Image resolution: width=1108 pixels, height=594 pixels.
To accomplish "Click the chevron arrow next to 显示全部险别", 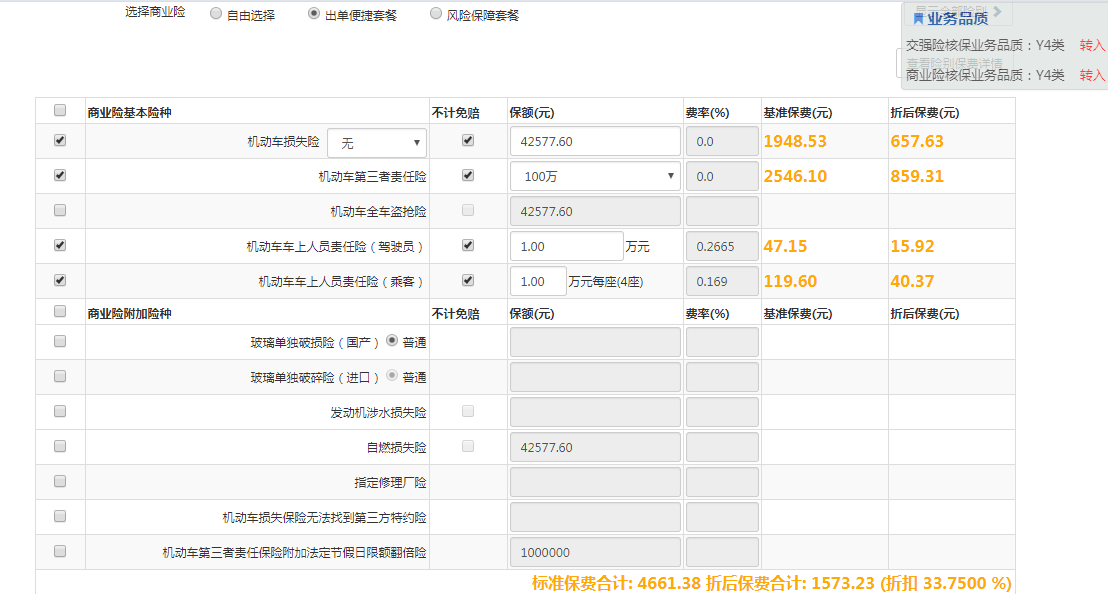I will 996,13.
